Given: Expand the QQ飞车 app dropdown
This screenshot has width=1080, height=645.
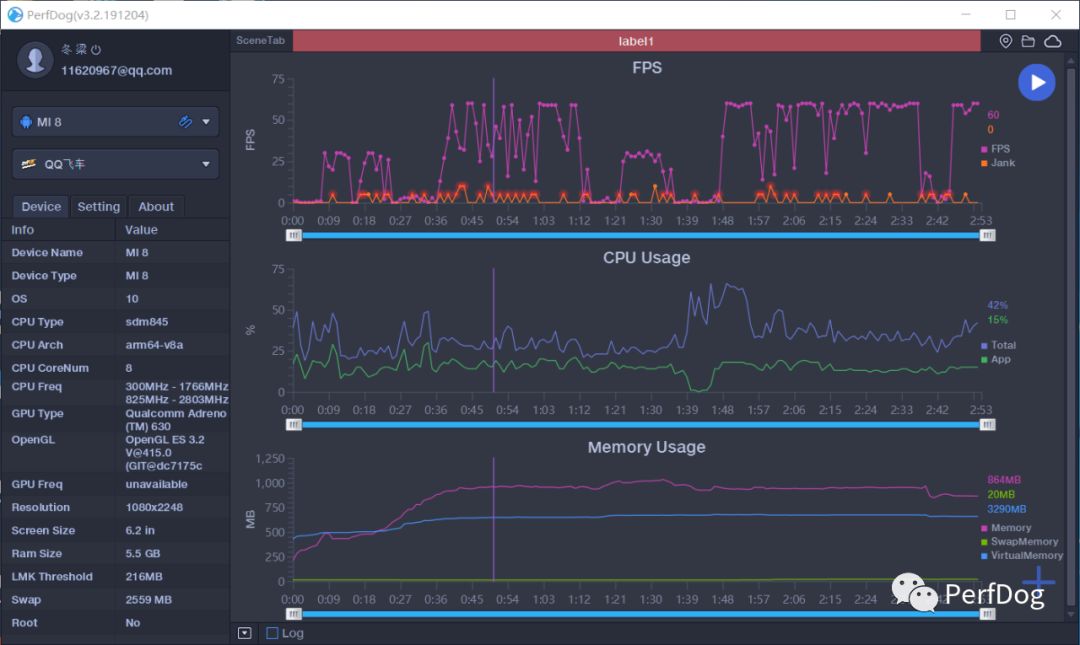Looking at the screenshot, I should click(x=206, y=164).
